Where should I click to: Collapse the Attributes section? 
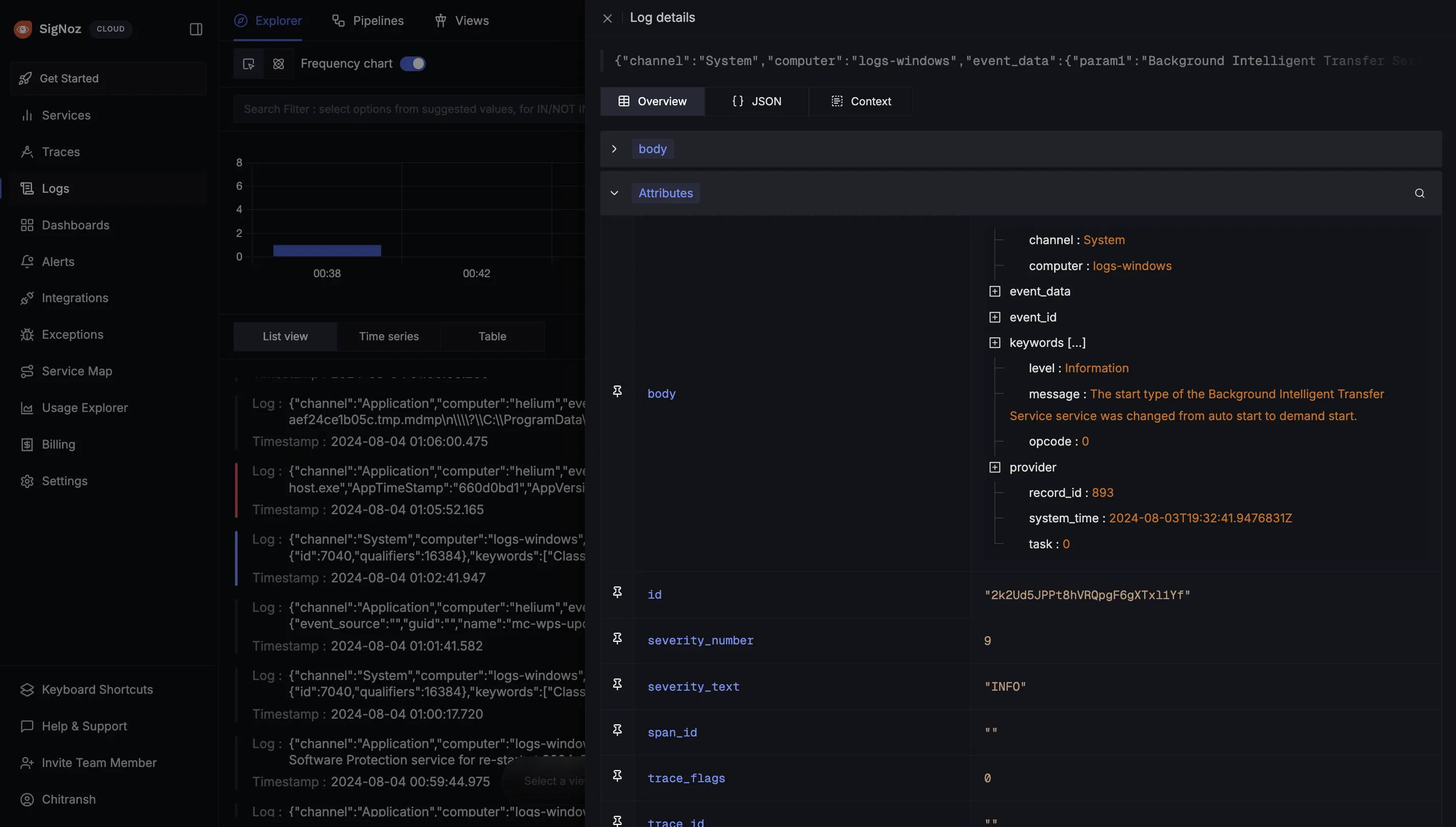tap(614, 193)
